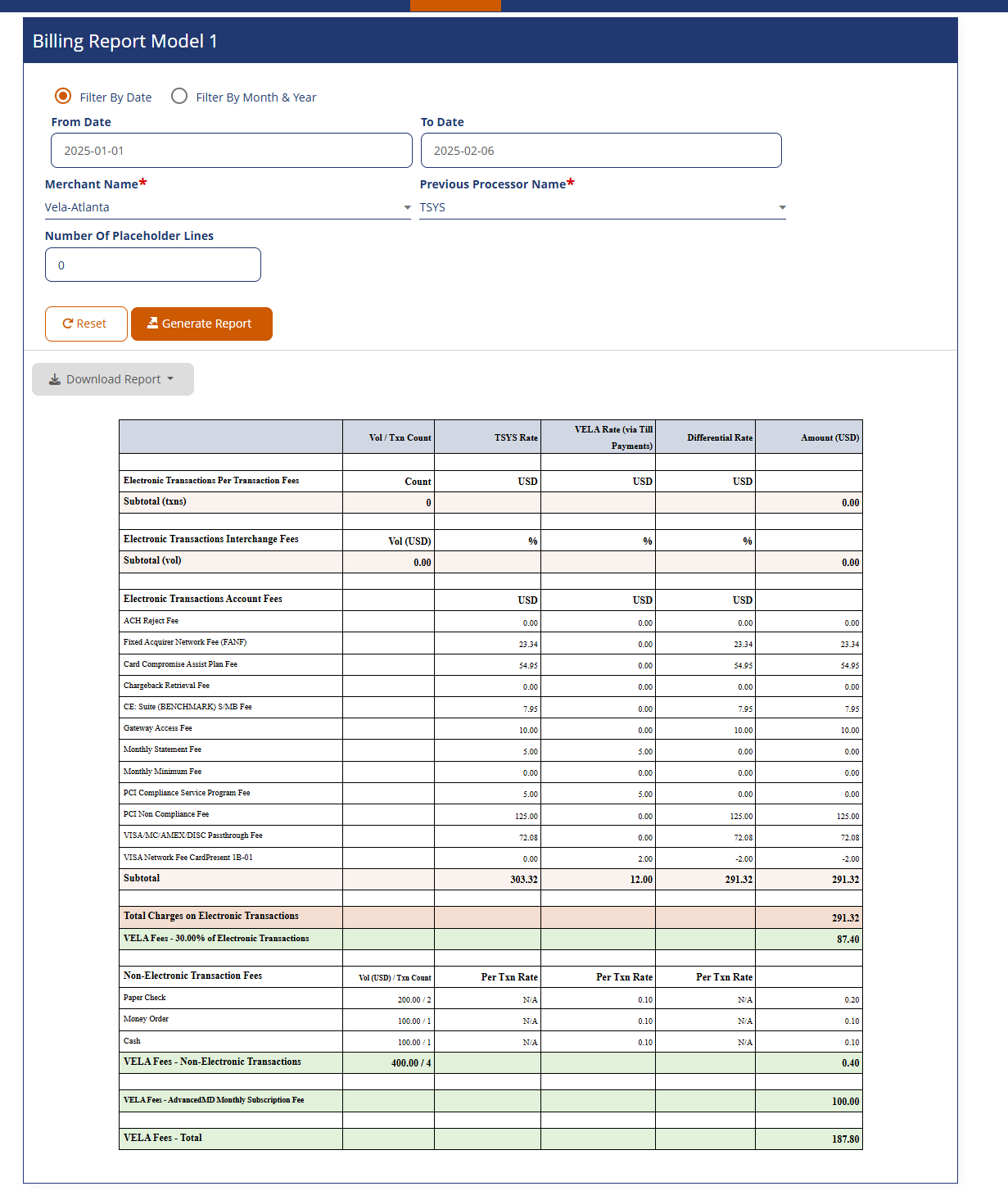Click the Download Report button

112,379
